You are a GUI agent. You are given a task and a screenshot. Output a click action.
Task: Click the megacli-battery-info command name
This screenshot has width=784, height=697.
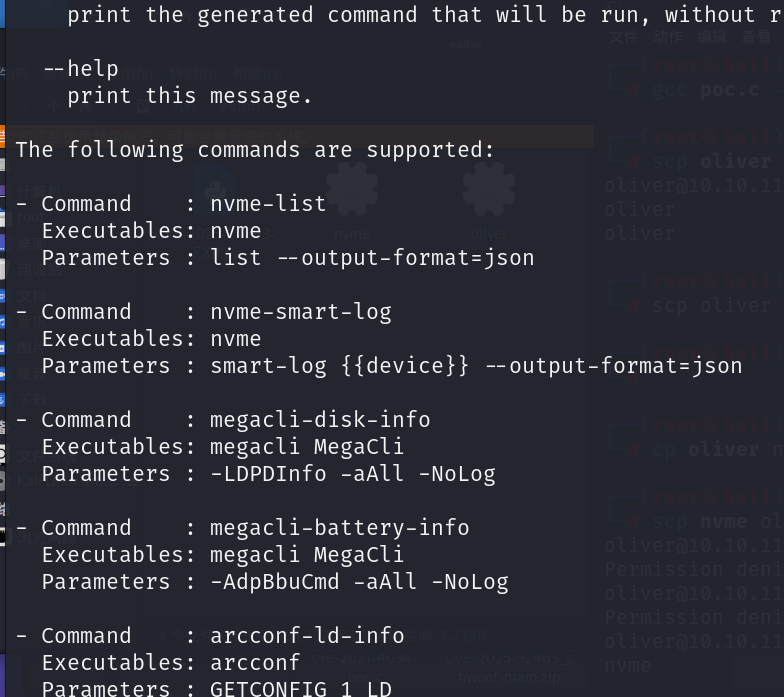339,528
